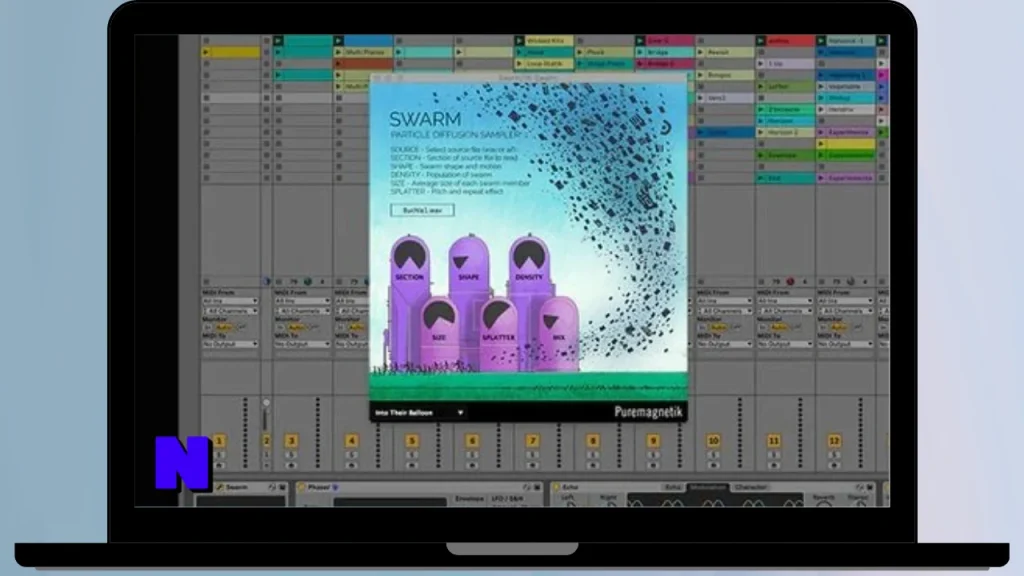Solo track 4
Screen dimensions: 1024x576
[351, 455]
